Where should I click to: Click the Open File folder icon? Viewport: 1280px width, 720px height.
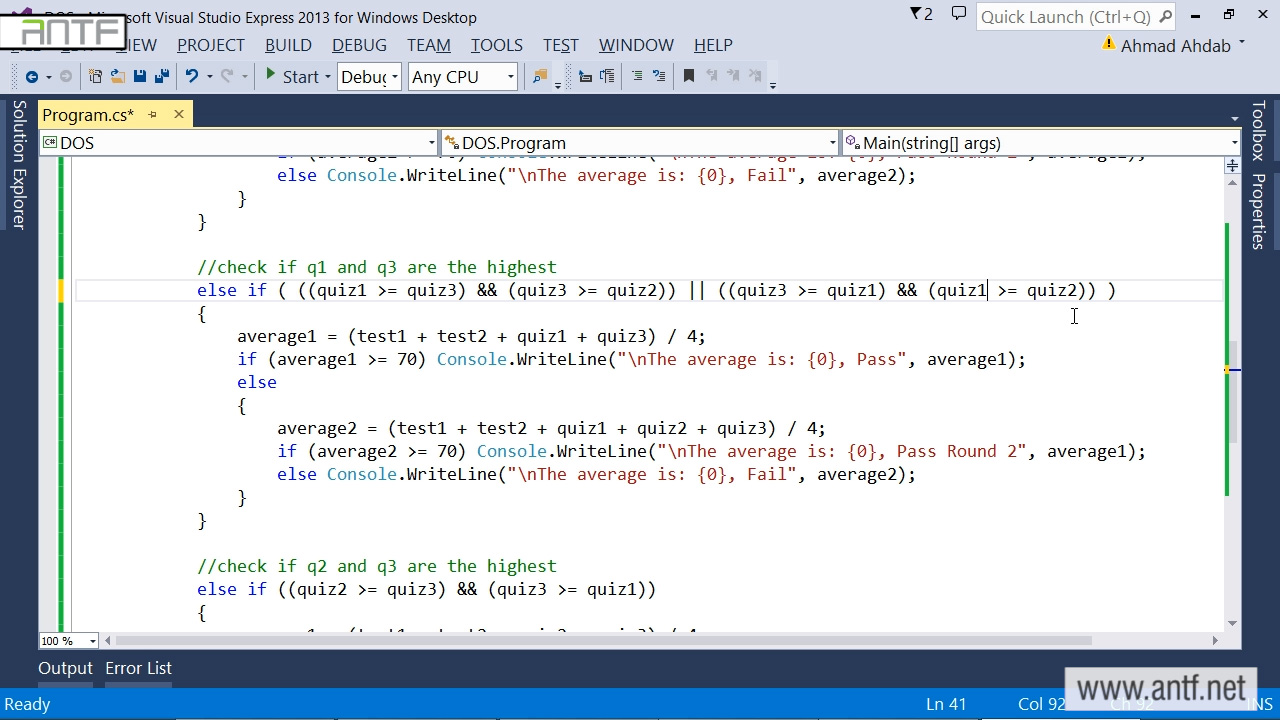point(117,77)
